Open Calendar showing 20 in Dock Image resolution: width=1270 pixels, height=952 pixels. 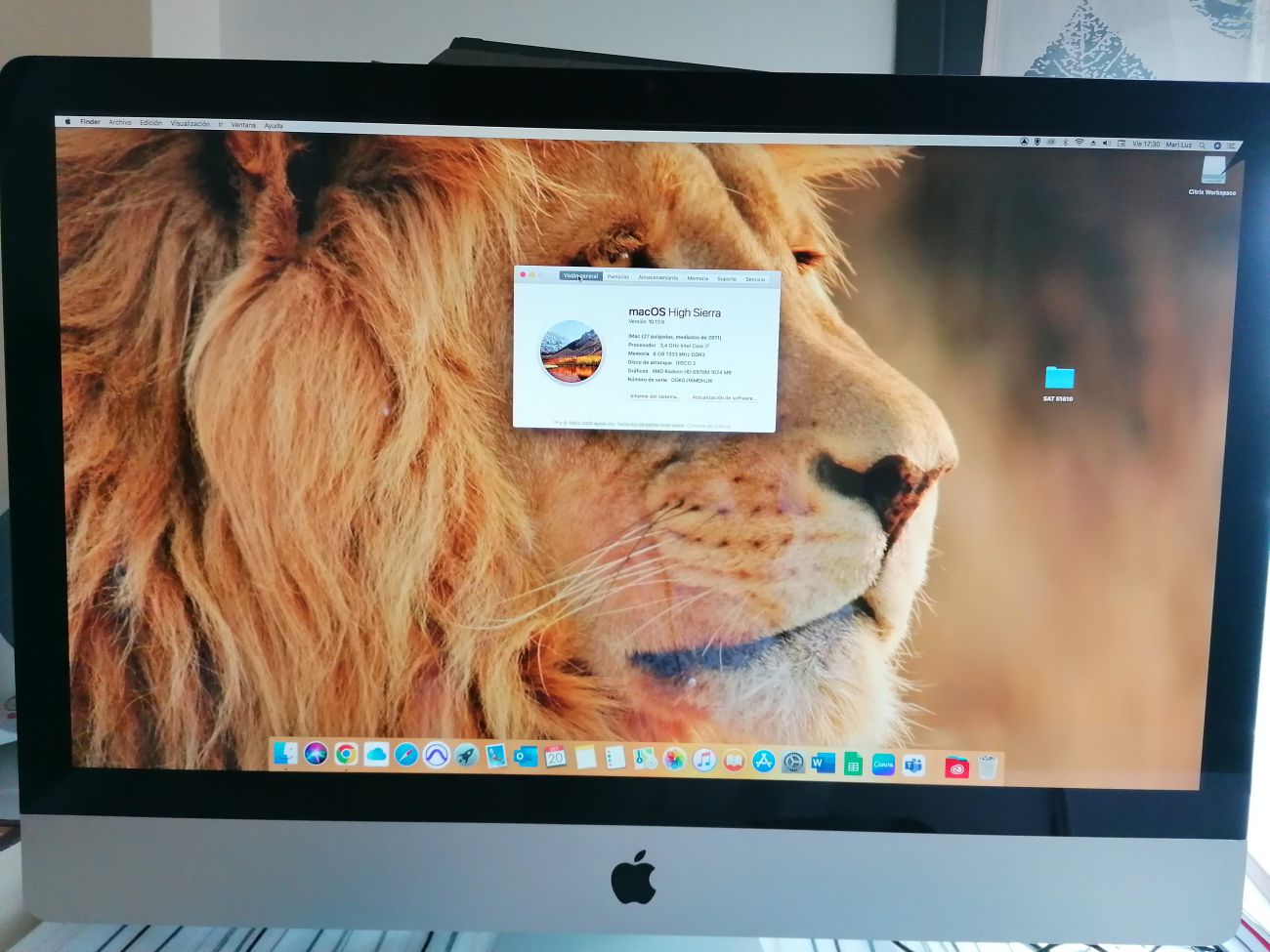coord(556,757)
